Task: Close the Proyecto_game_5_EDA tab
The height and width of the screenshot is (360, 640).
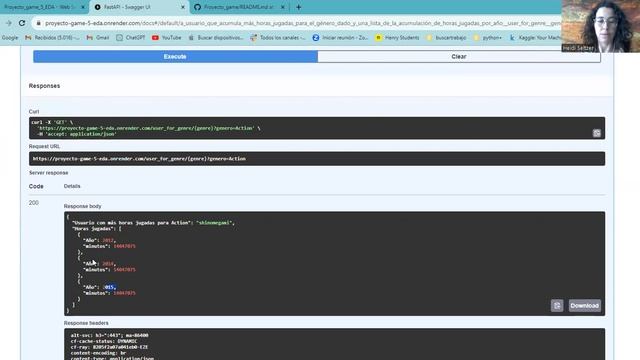Action: pos(83,7)
